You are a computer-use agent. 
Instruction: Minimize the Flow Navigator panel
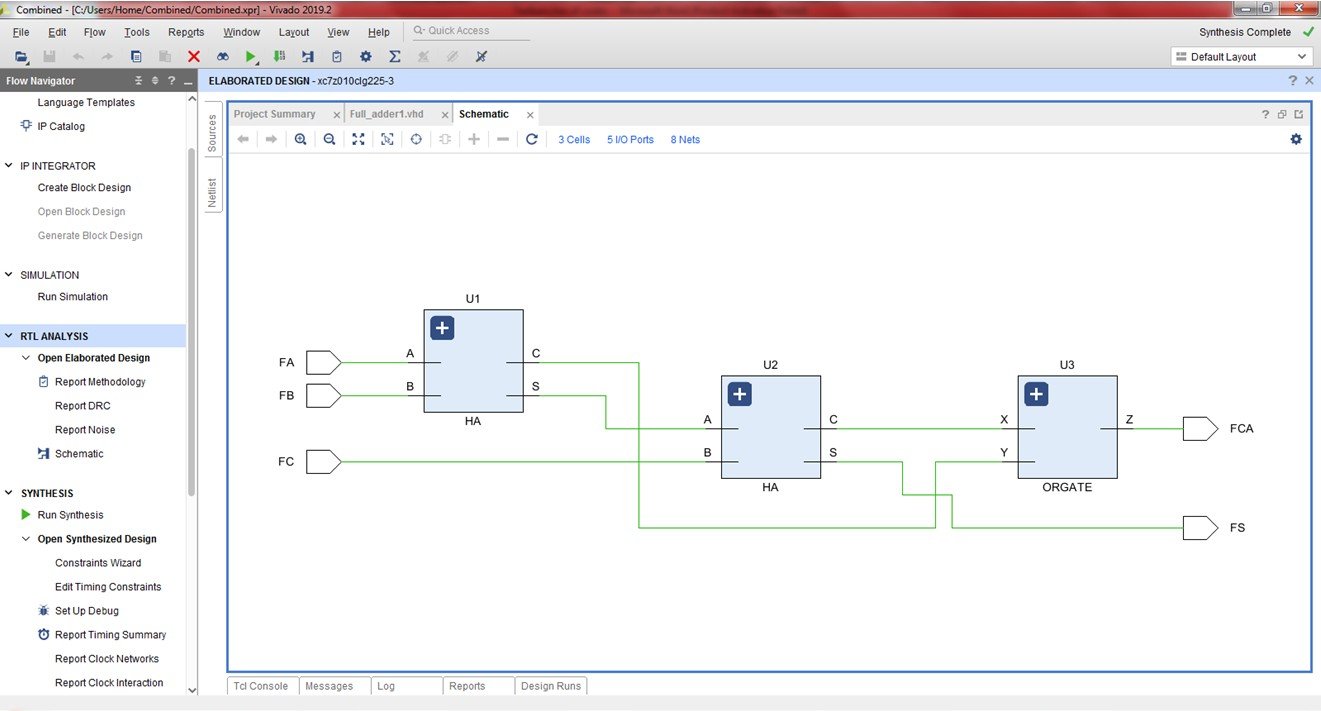point(187,82)
